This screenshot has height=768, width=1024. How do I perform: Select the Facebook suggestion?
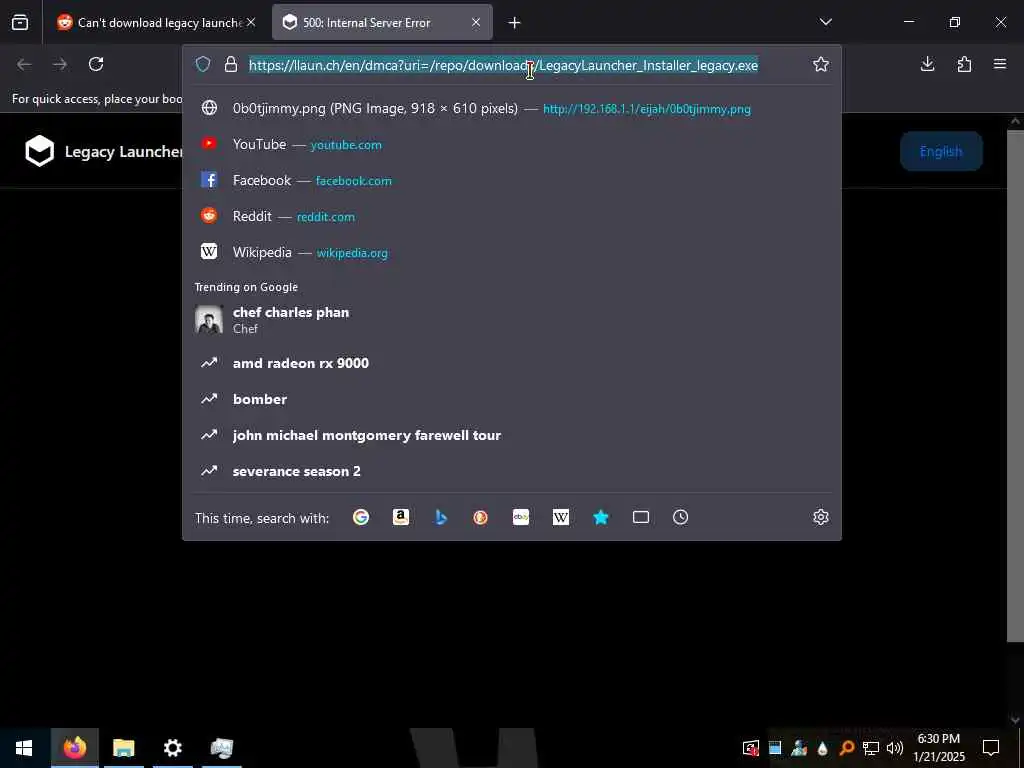point(511,180)
